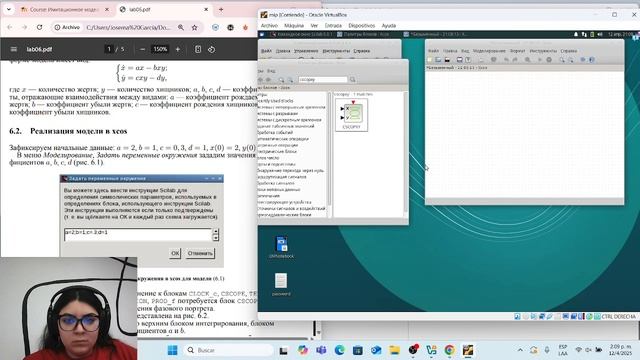Click the 150% zoom level field

tap(160, 49)
